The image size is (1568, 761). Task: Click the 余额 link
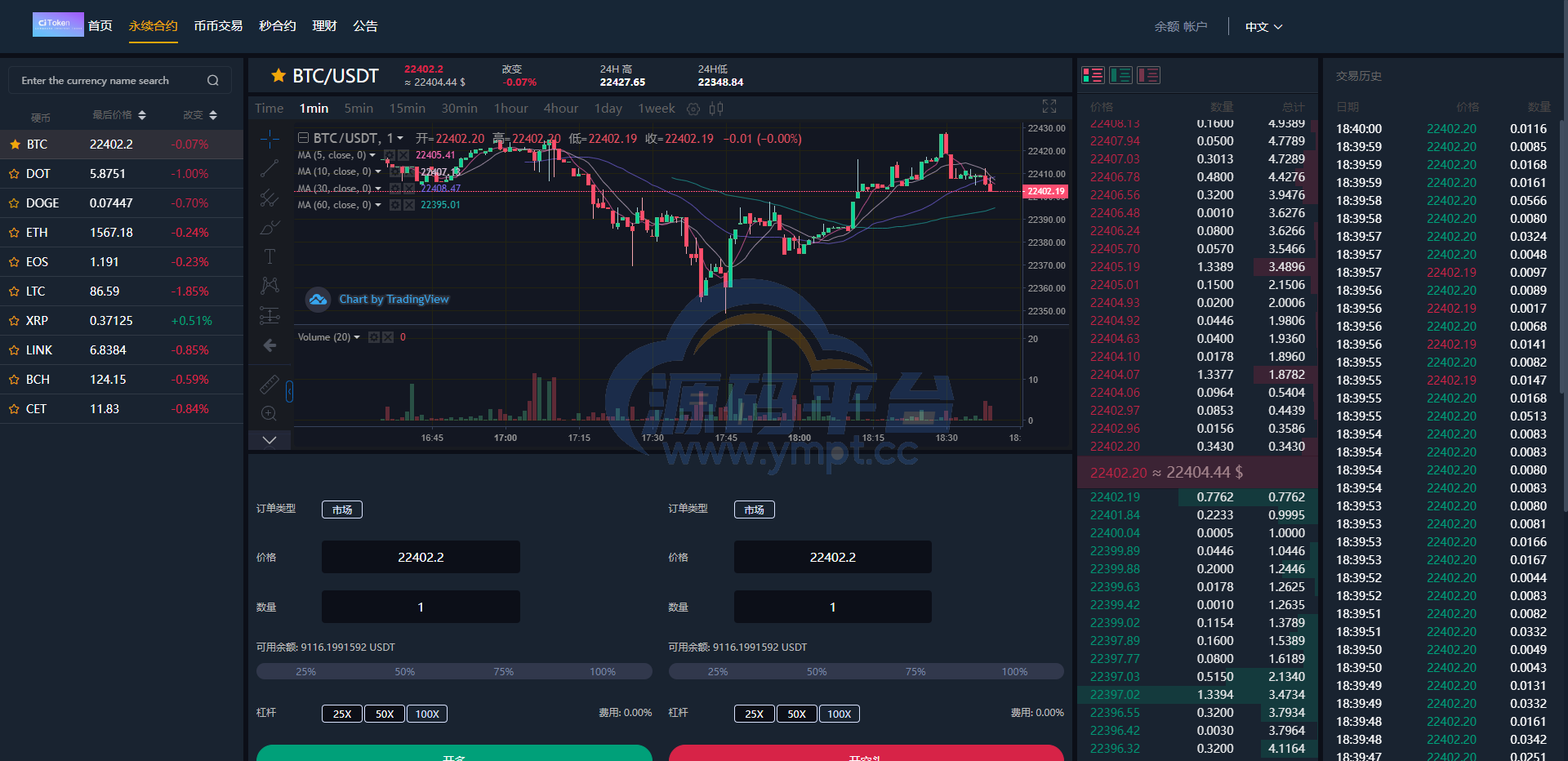click(1166, 27)
